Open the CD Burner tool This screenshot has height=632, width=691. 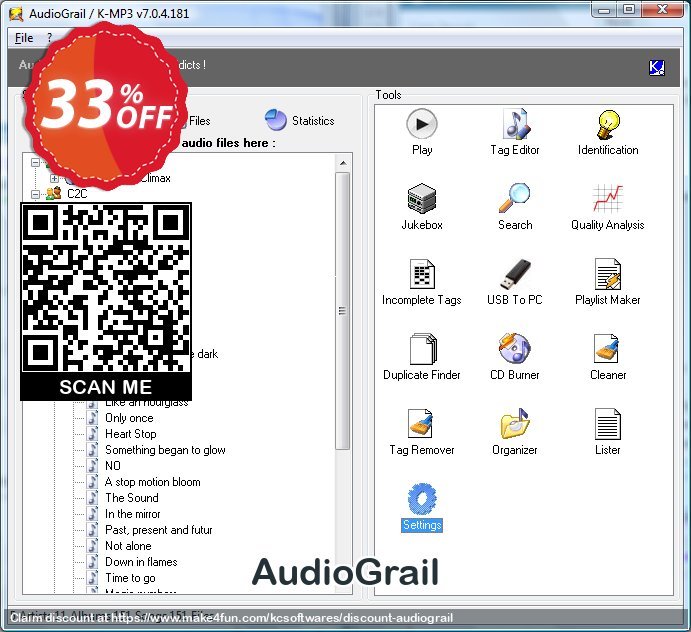515,357
